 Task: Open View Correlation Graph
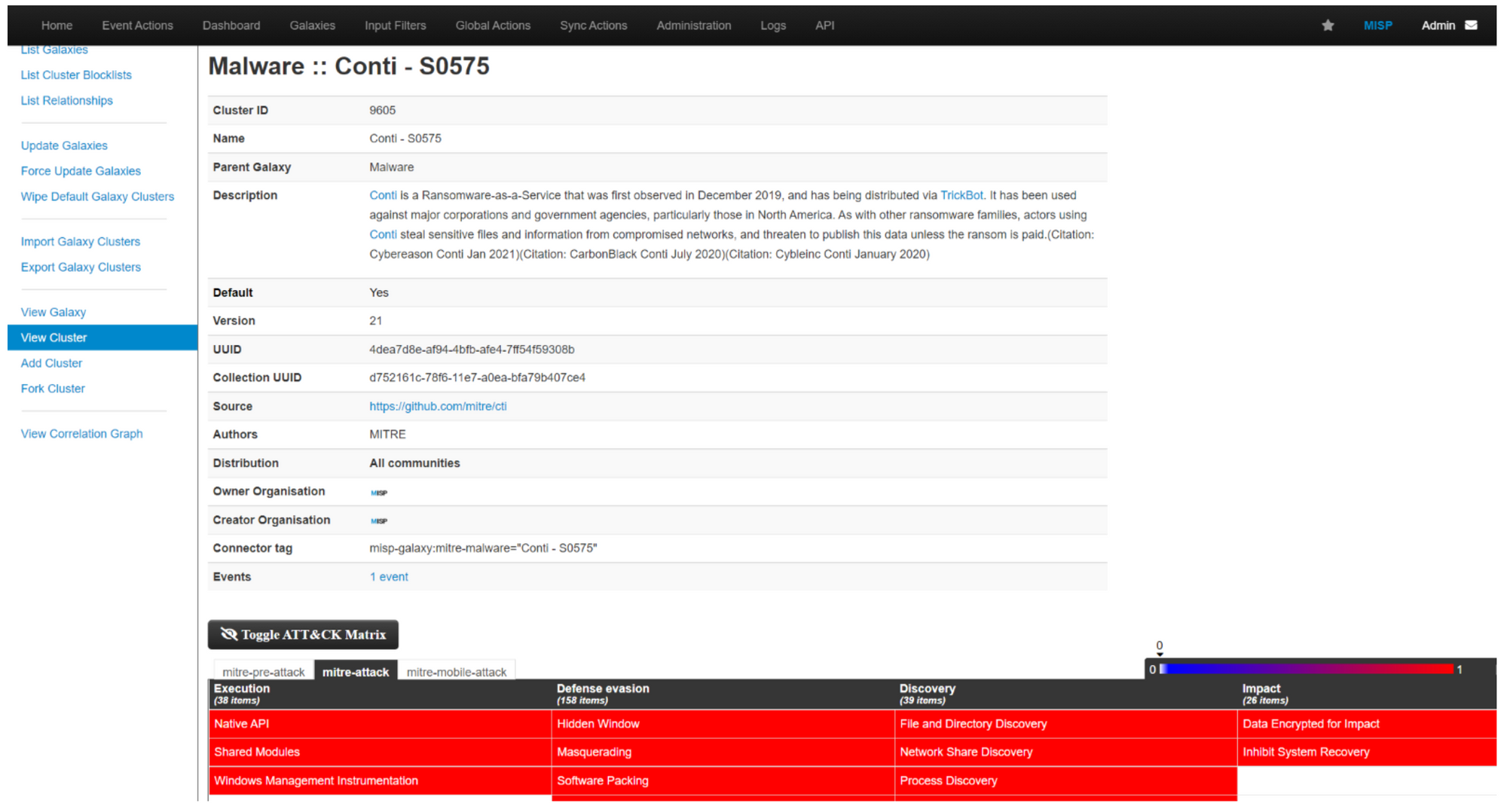(x=81, y=435)
